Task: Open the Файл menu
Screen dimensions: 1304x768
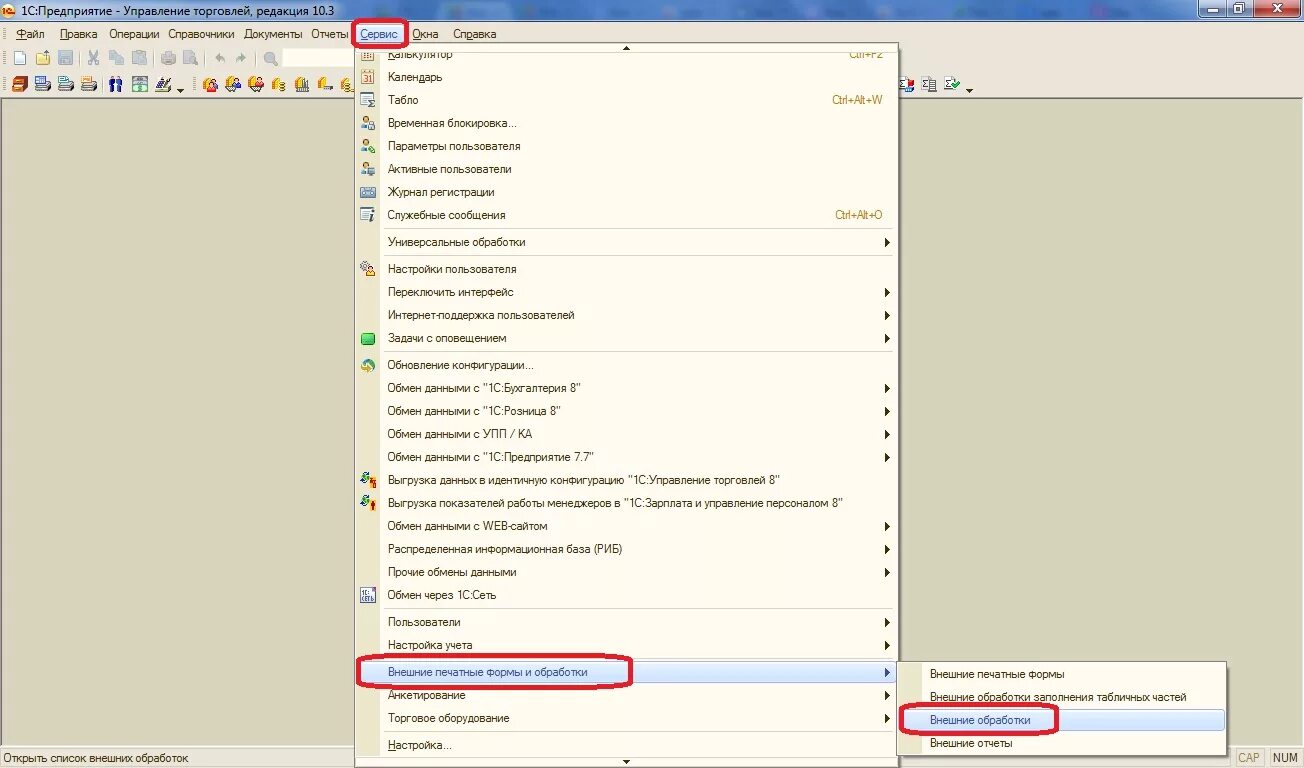Action: pyautogui.click(x=30, y=34)
